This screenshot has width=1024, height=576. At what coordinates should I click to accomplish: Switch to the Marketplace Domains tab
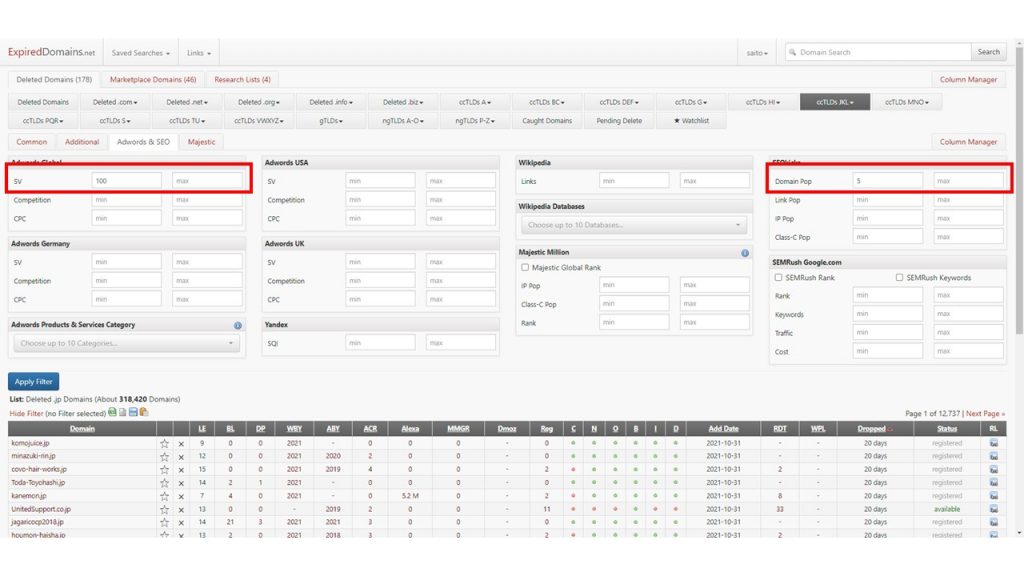tap(153, 80)
